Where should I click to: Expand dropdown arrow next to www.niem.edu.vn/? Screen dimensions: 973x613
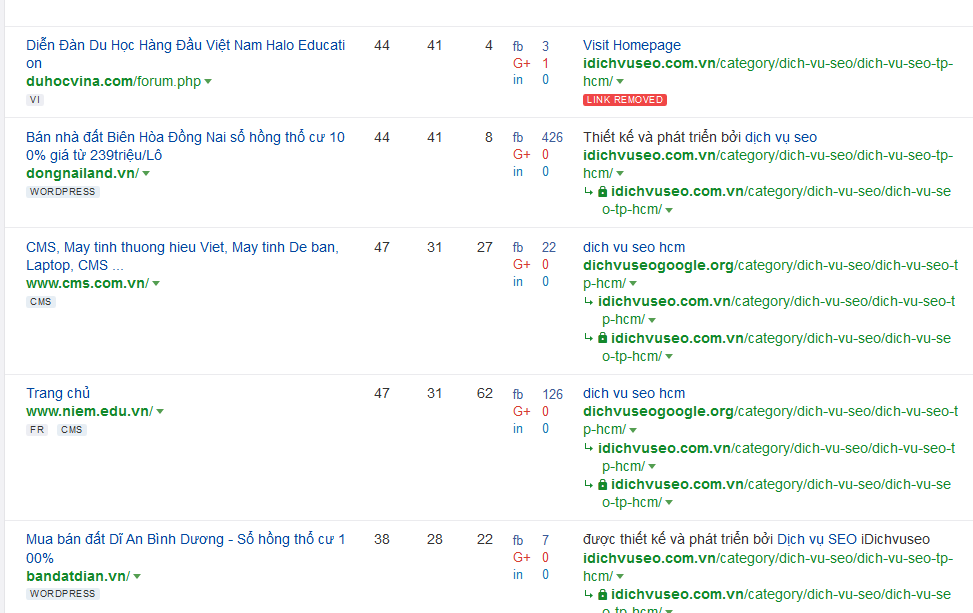[160, 411]
